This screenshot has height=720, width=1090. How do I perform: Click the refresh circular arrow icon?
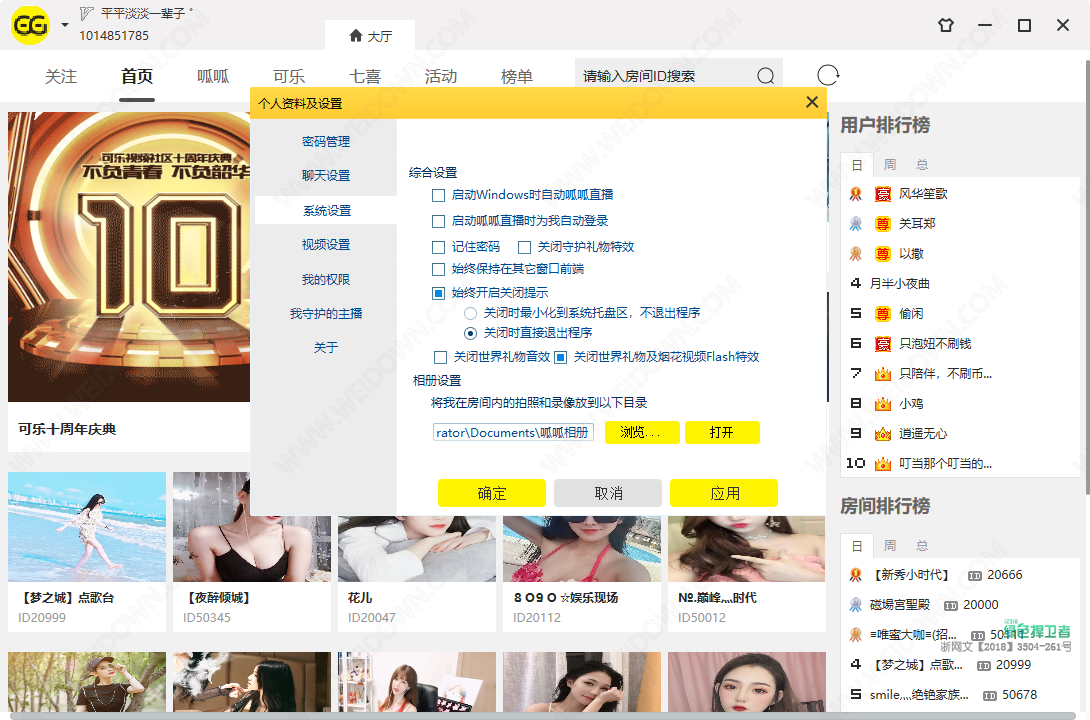coord(827,75)
